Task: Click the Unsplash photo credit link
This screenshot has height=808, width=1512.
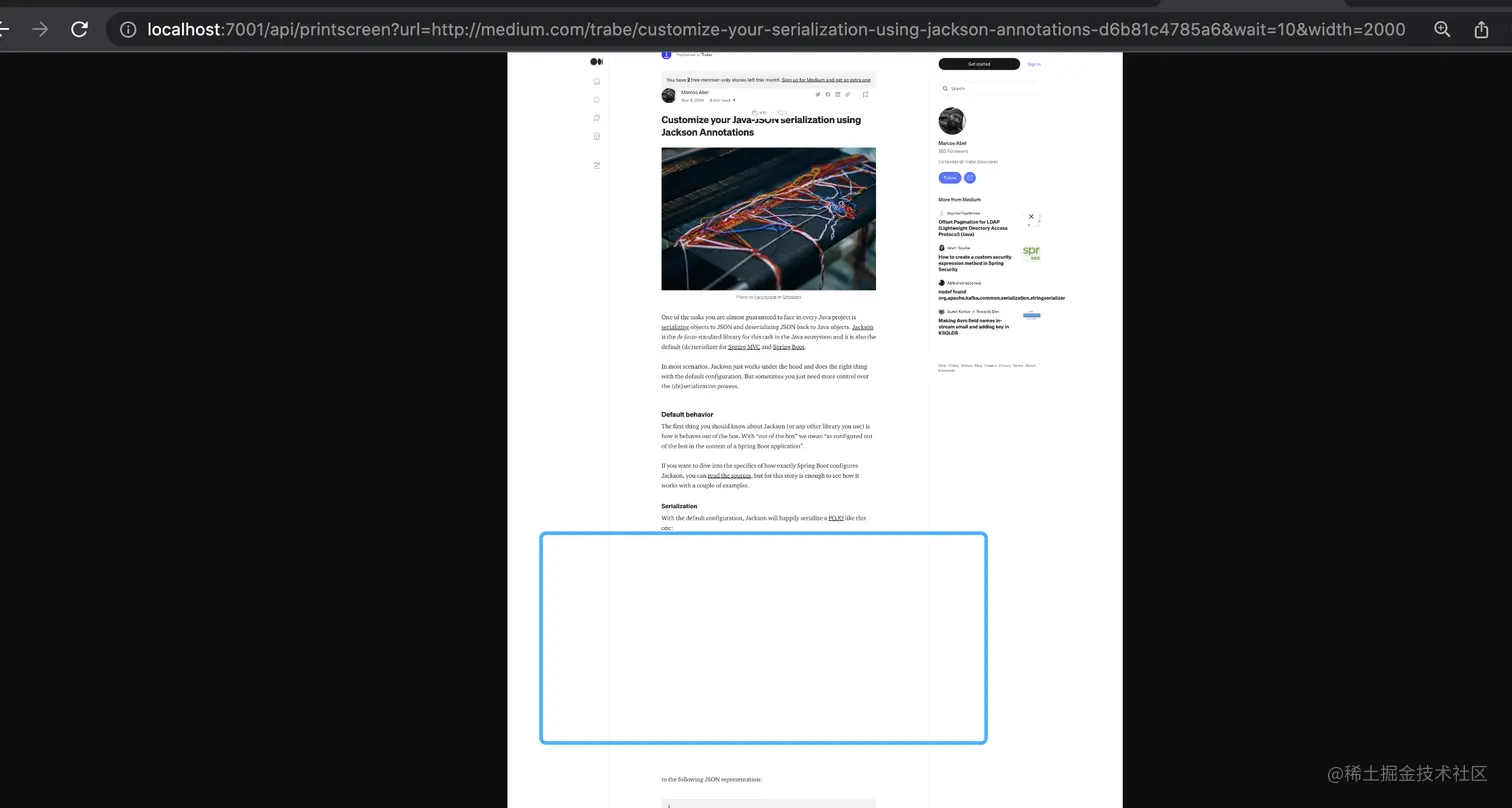Action: click(x=792, y=297)
